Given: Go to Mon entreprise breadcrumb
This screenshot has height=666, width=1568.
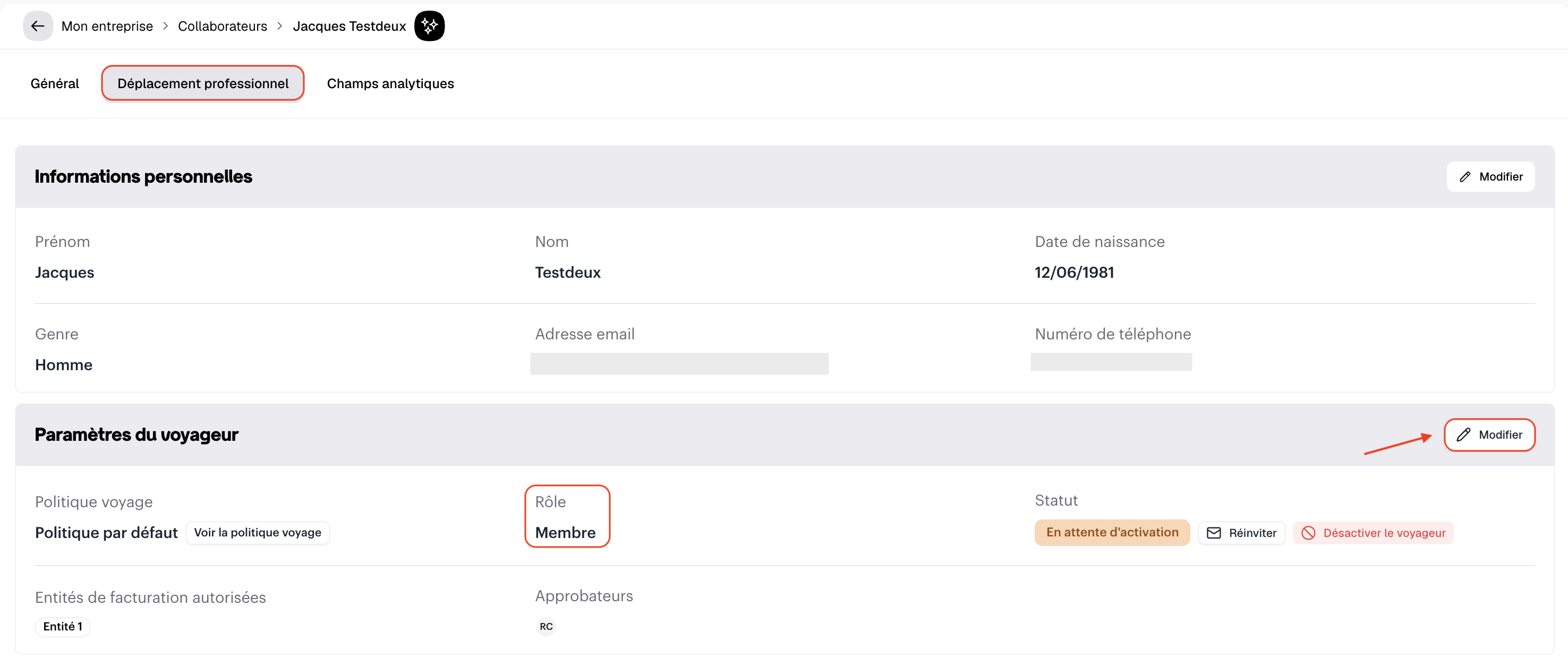Looking at the screenshot, I should 107,26.
